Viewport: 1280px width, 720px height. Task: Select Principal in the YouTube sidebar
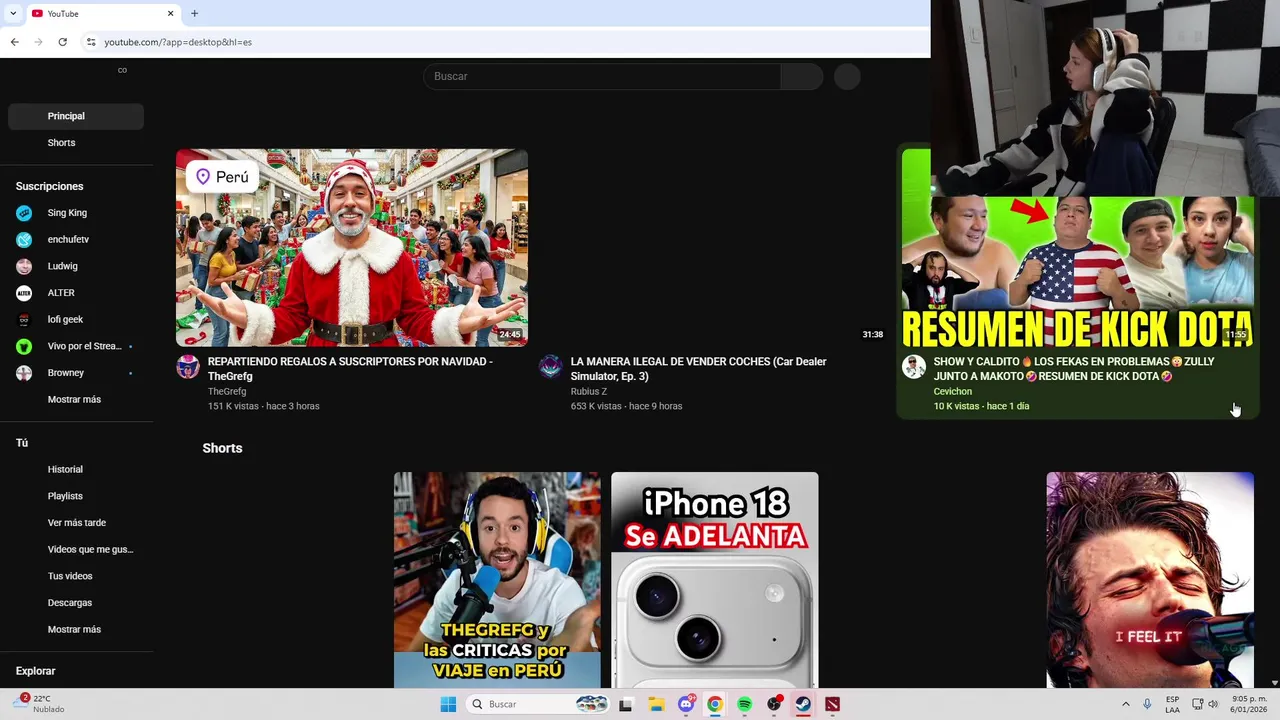coord(76,116)
